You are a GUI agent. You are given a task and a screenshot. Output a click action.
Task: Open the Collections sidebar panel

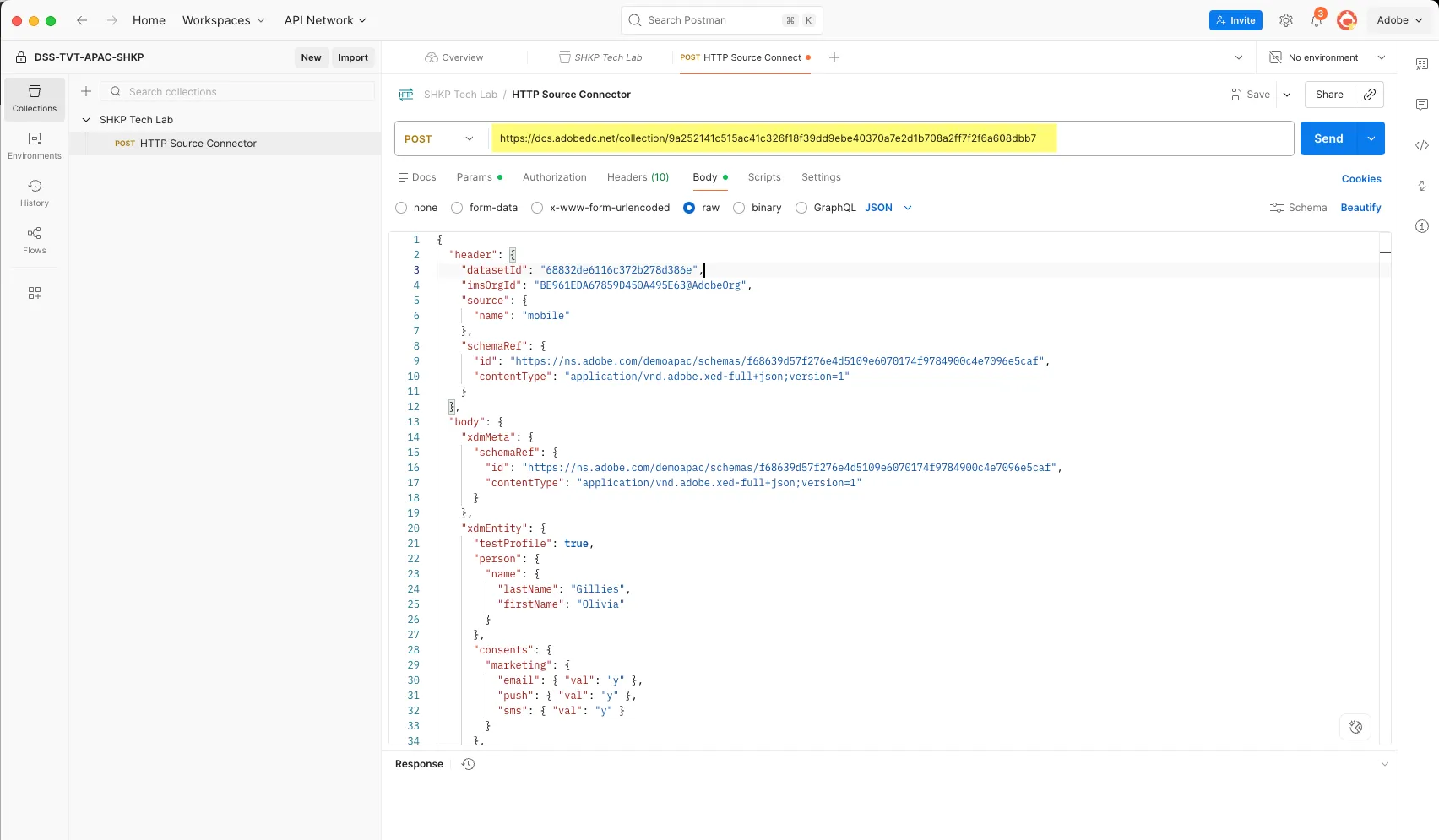pos(35,99)
